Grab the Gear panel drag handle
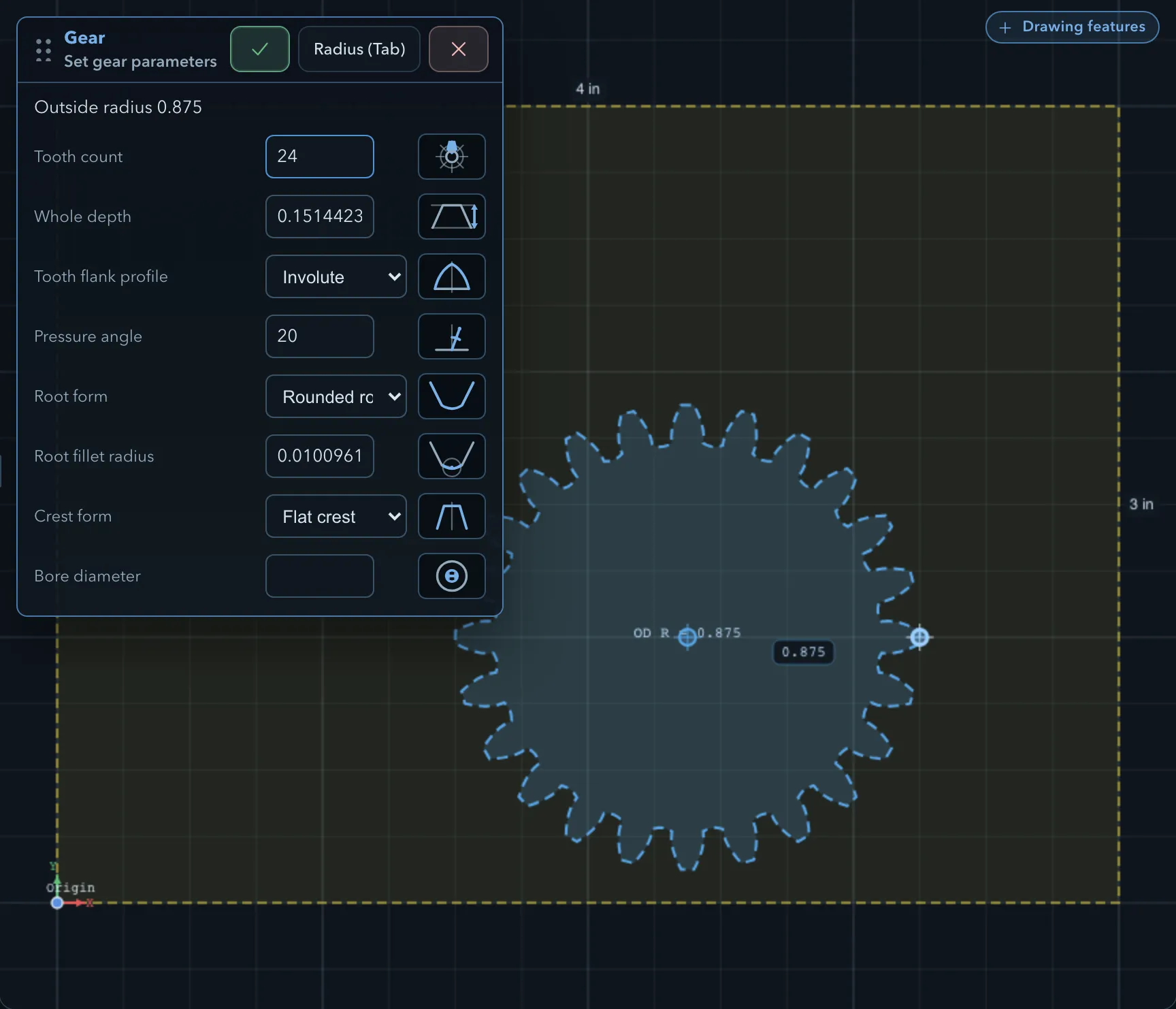 click(x=44, y=50)
